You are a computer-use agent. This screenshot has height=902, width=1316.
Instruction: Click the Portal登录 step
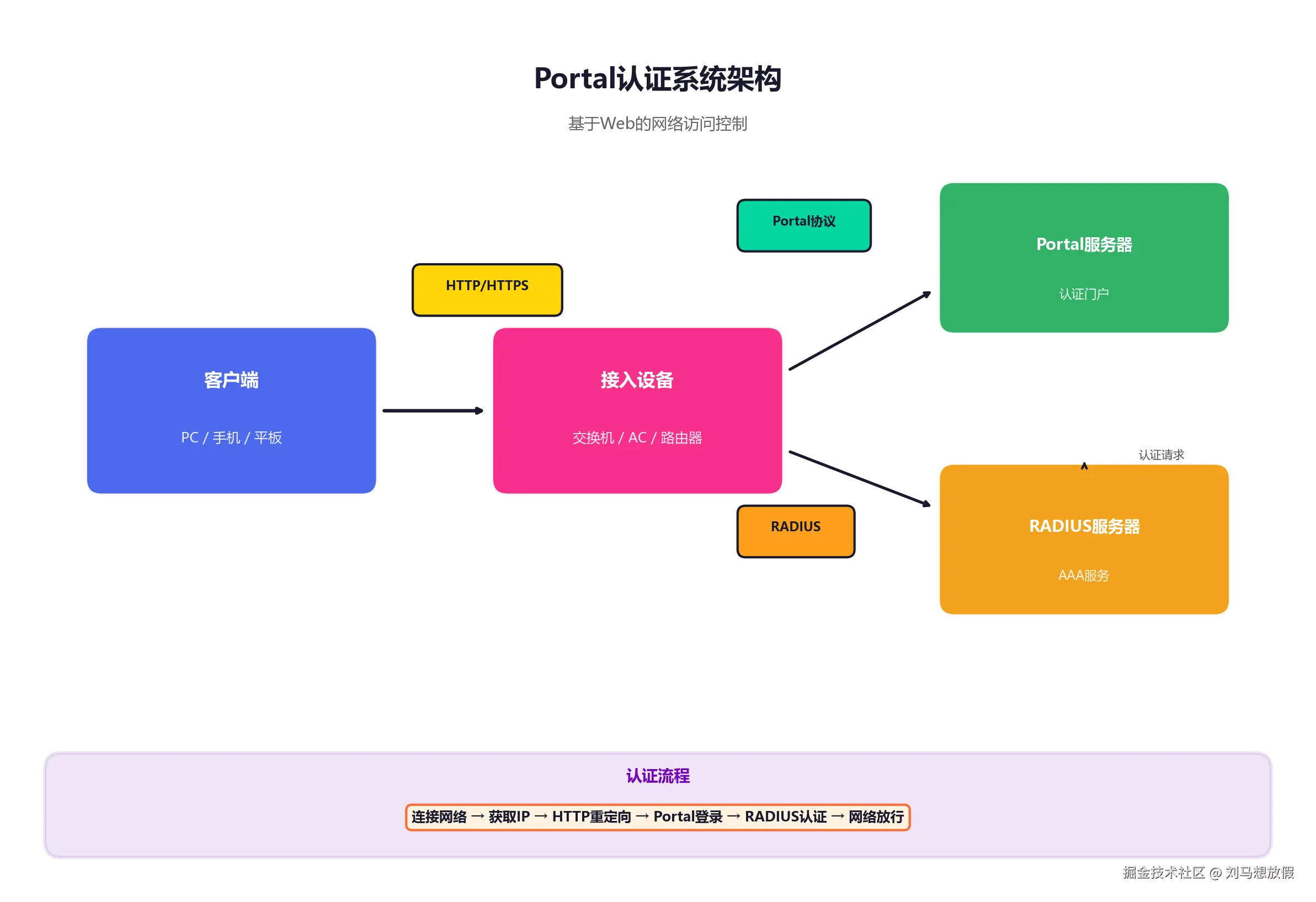[689, 817]
